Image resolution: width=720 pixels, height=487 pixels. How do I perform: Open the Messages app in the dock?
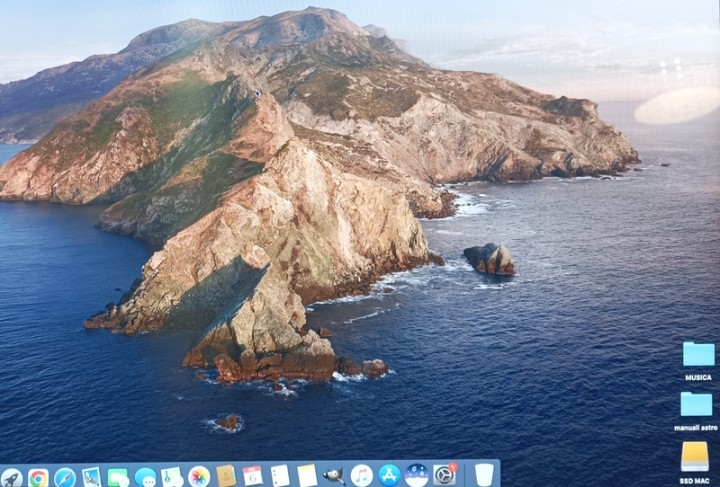tap(145, 477)
